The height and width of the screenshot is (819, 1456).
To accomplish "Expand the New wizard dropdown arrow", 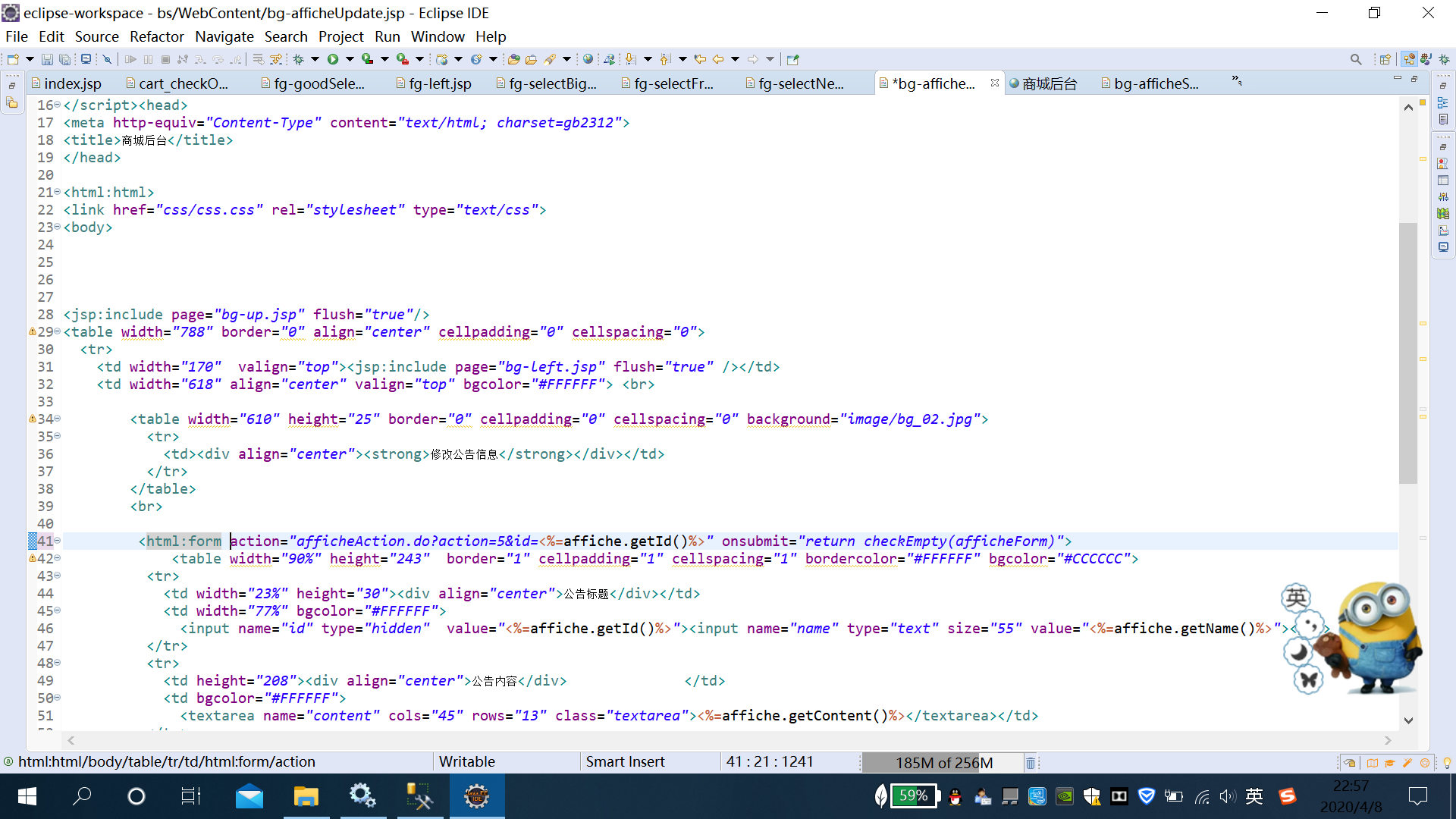I will (x=30, y=59).
